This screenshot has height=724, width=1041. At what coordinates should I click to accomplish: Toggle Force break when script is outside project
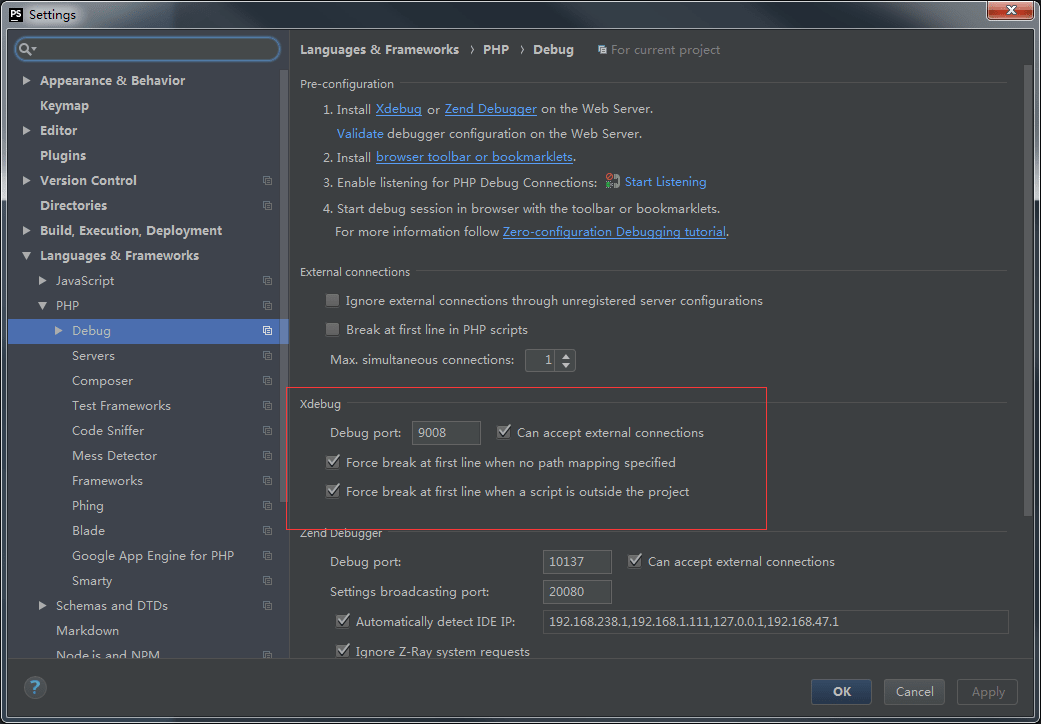333,492
